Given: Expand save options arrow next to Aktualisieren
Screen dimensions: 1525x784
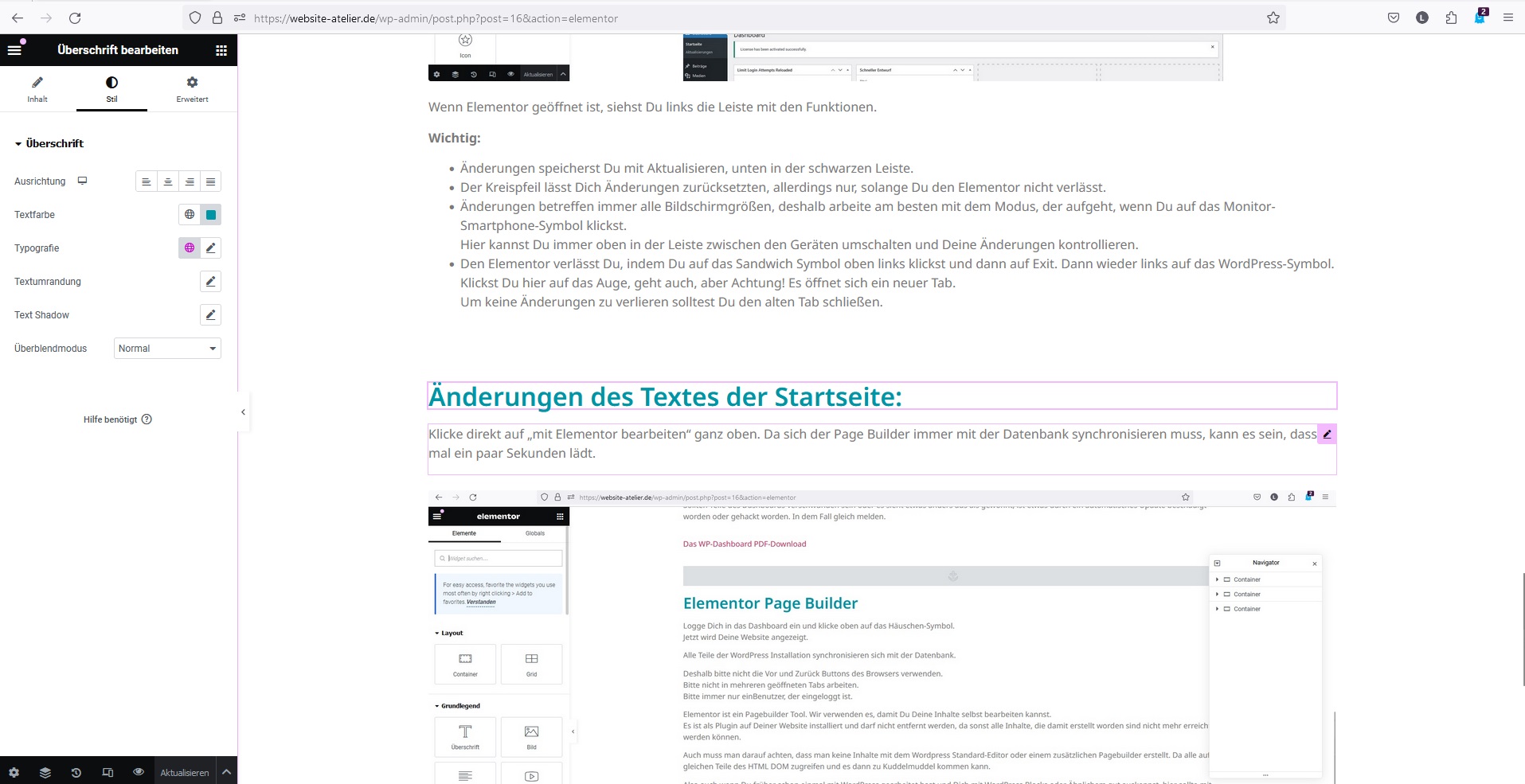Looking at the screenshot, I should 226,772.
